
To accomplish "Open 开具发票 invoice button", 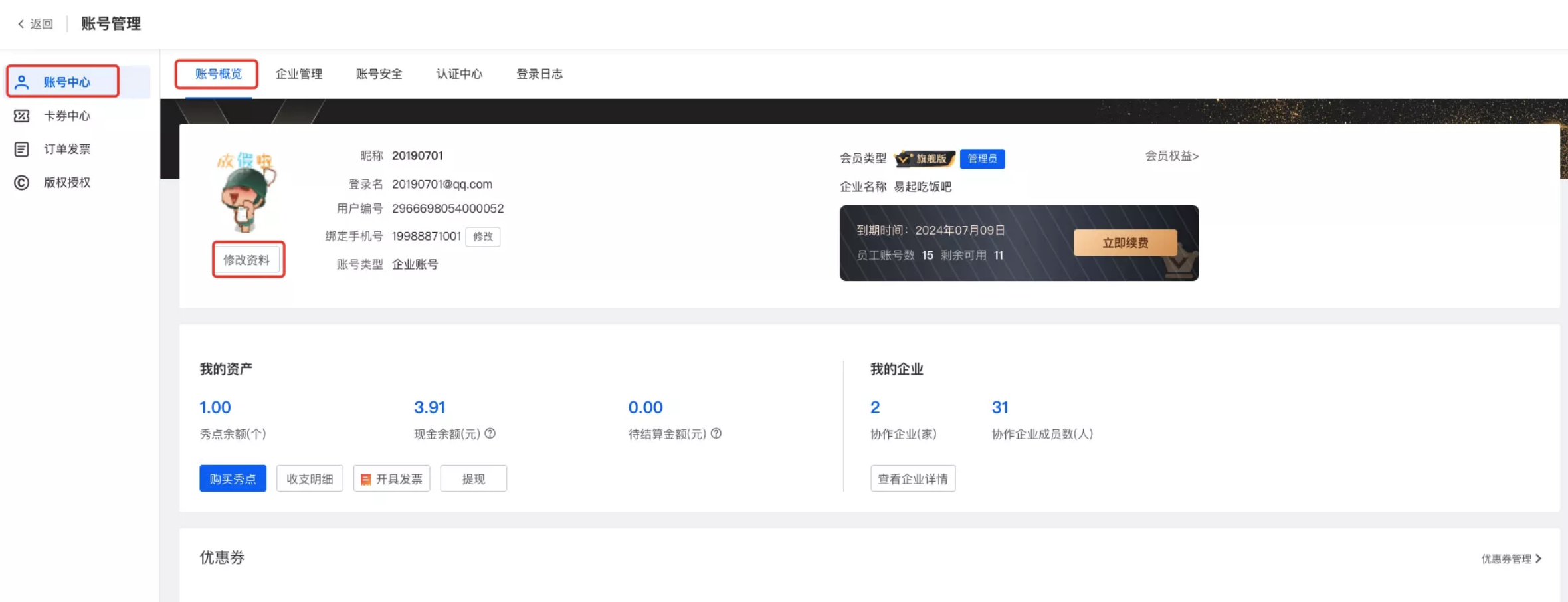I will 392,478.
